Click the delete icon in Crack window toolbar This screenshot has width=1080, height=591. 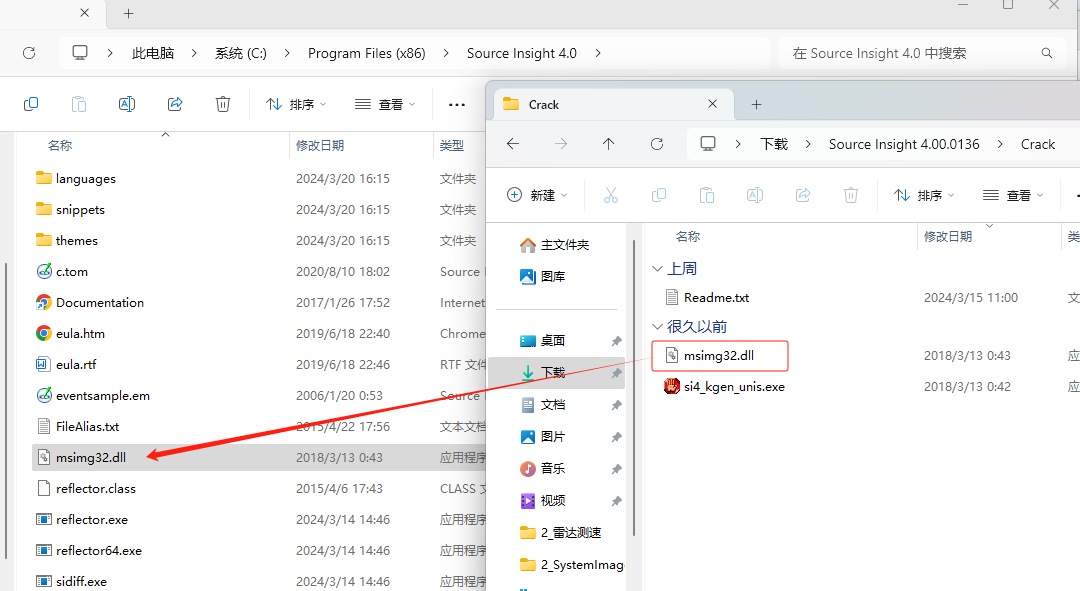851,196
